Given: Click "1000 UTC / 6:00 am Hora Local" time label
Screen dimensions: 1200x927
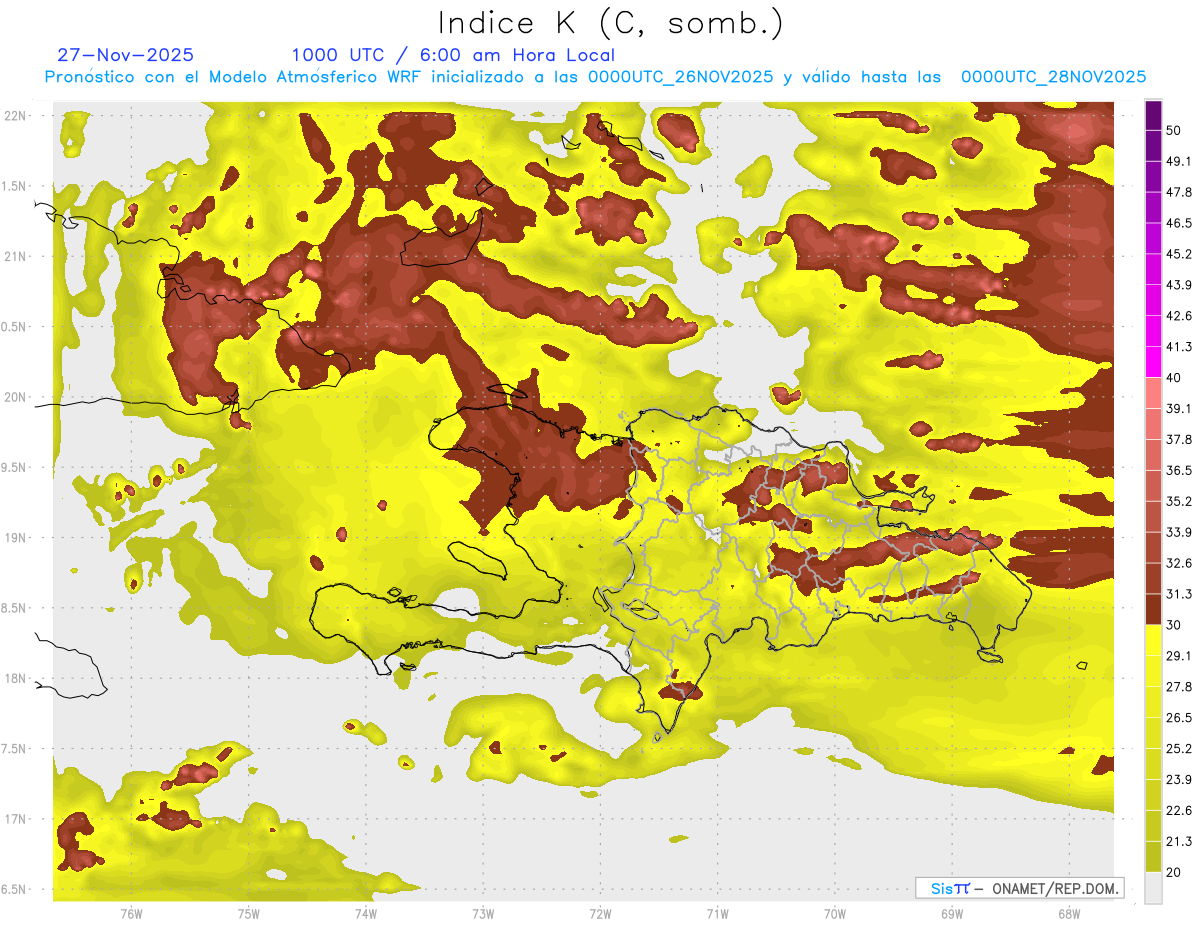Looking at the screenshot, I should click(x=453, y=55).
